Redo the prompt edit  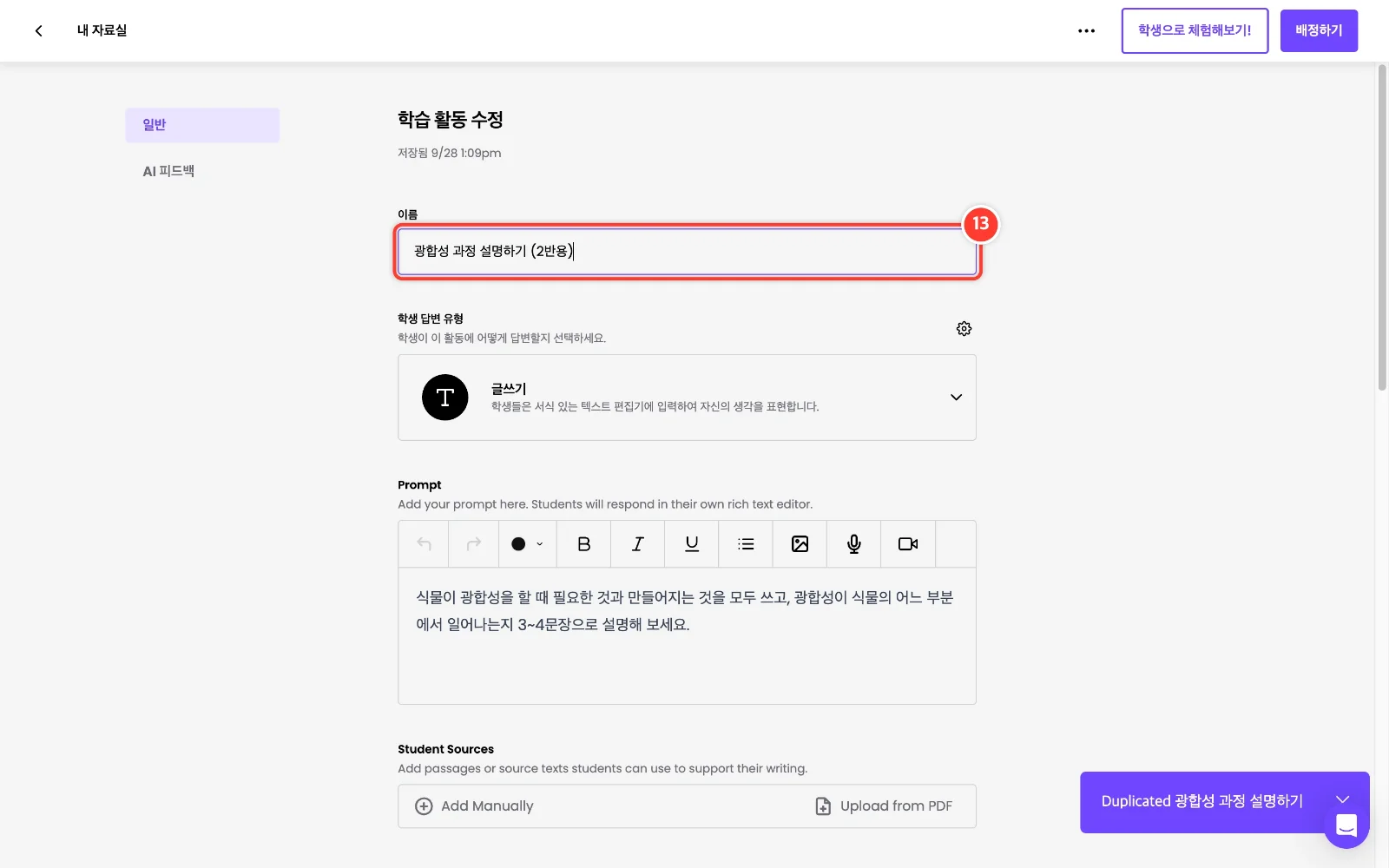(x=474, y=544)
